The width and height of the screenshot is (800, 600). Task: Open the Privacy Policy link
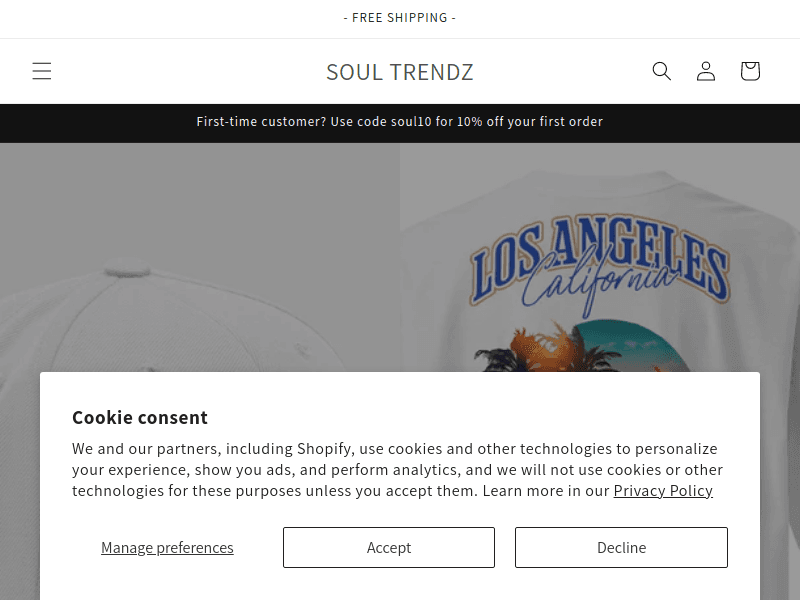(663, 490)
